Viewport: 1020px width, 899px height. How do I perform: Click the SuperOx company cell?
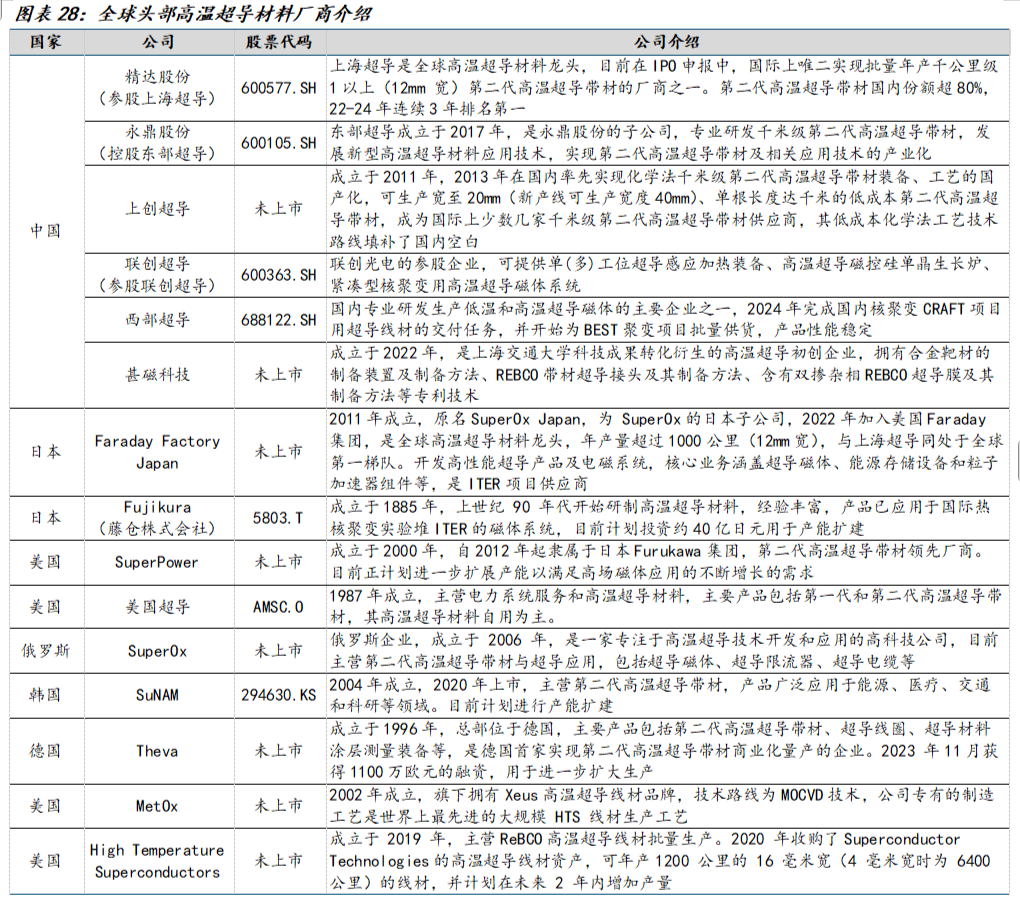[157, 651]
